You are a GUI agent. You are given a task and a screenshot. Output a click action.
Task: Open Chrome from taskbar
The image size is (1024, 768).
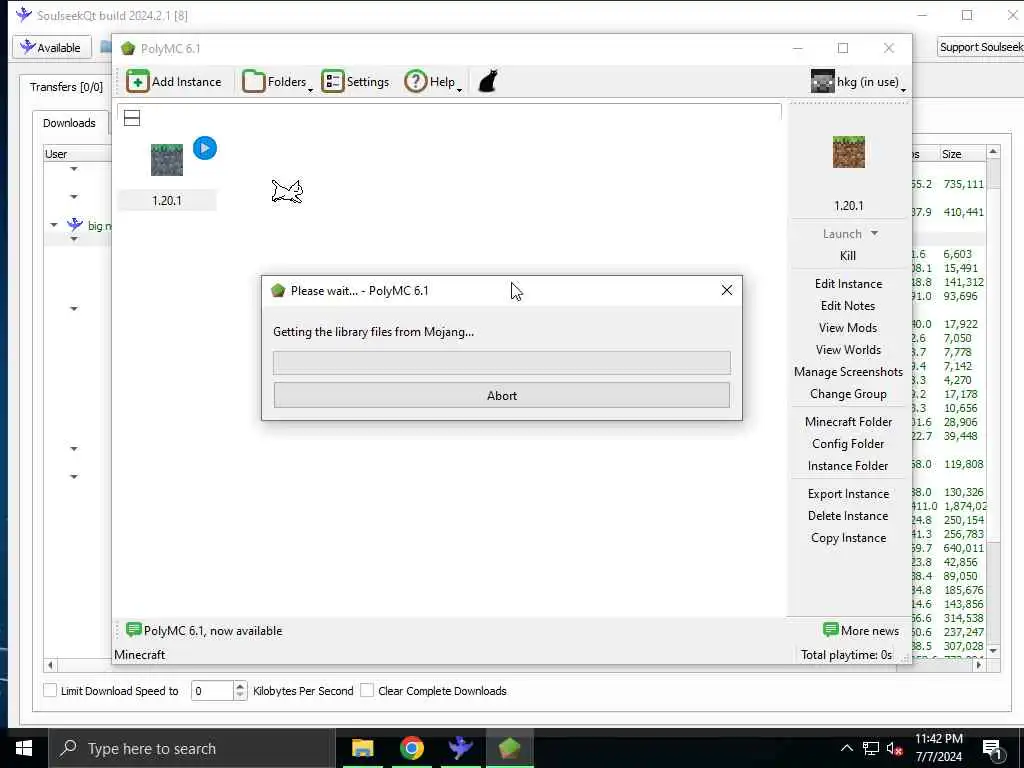tap(411, 748)
